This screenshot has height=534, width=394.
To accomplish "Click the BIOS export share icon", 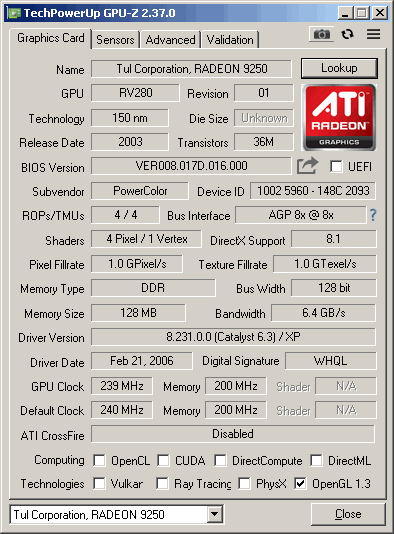I will pyautogui.click(x=308, y=166).
